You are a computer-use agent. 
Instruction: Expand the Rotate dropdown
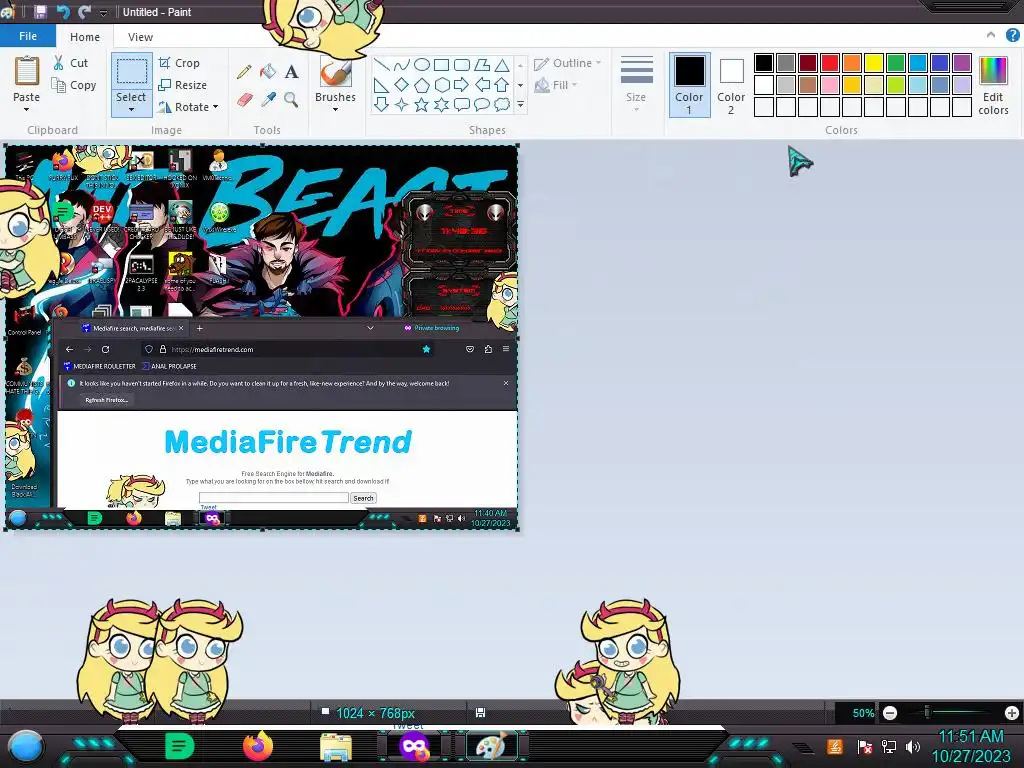coord(216,107)
